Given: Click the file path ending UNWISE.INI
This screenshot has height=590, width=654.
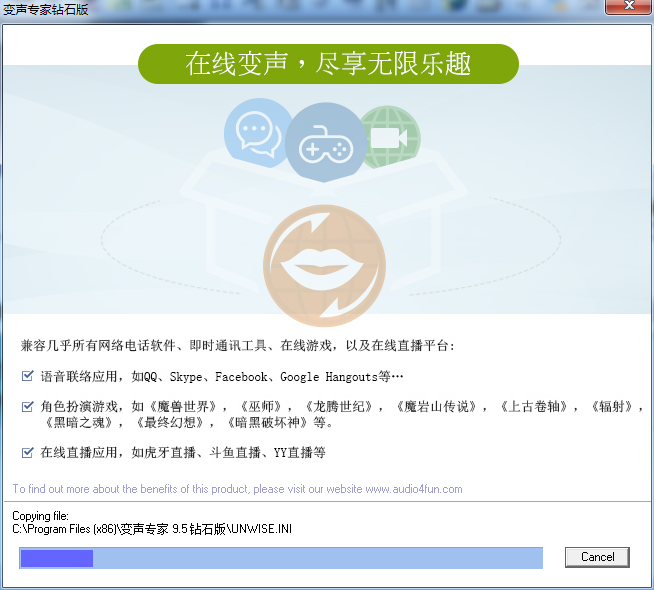Looking at the screenshot, I should tap(152, 529).
